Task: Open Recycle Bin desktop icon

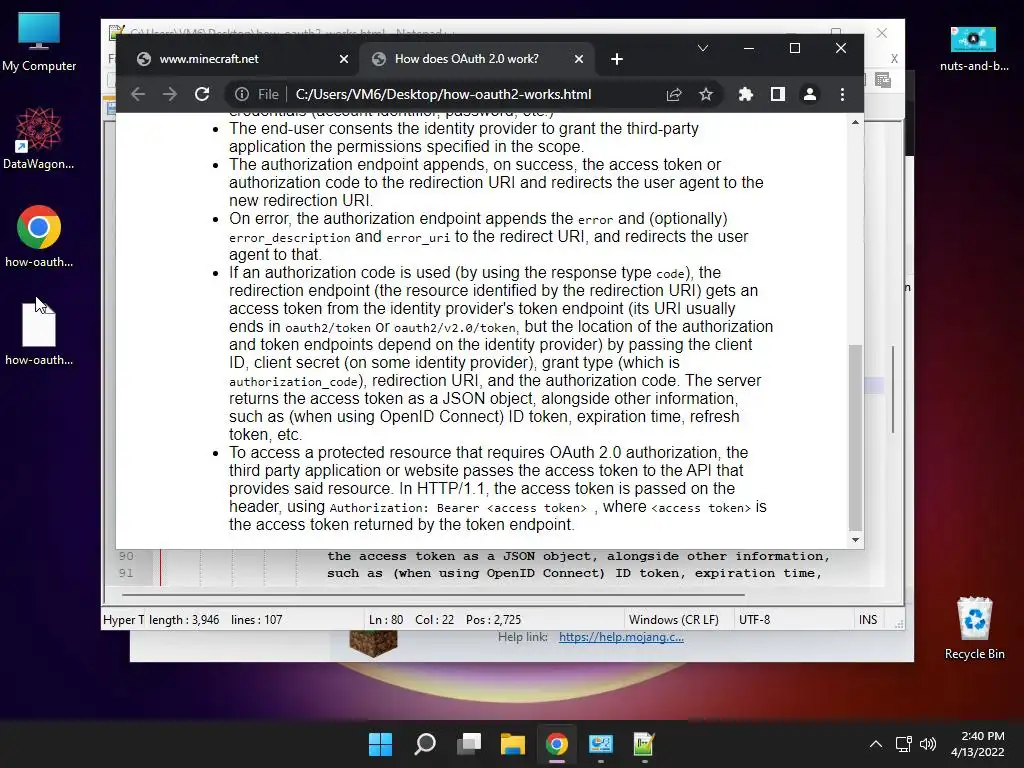Action: [974, 628]
